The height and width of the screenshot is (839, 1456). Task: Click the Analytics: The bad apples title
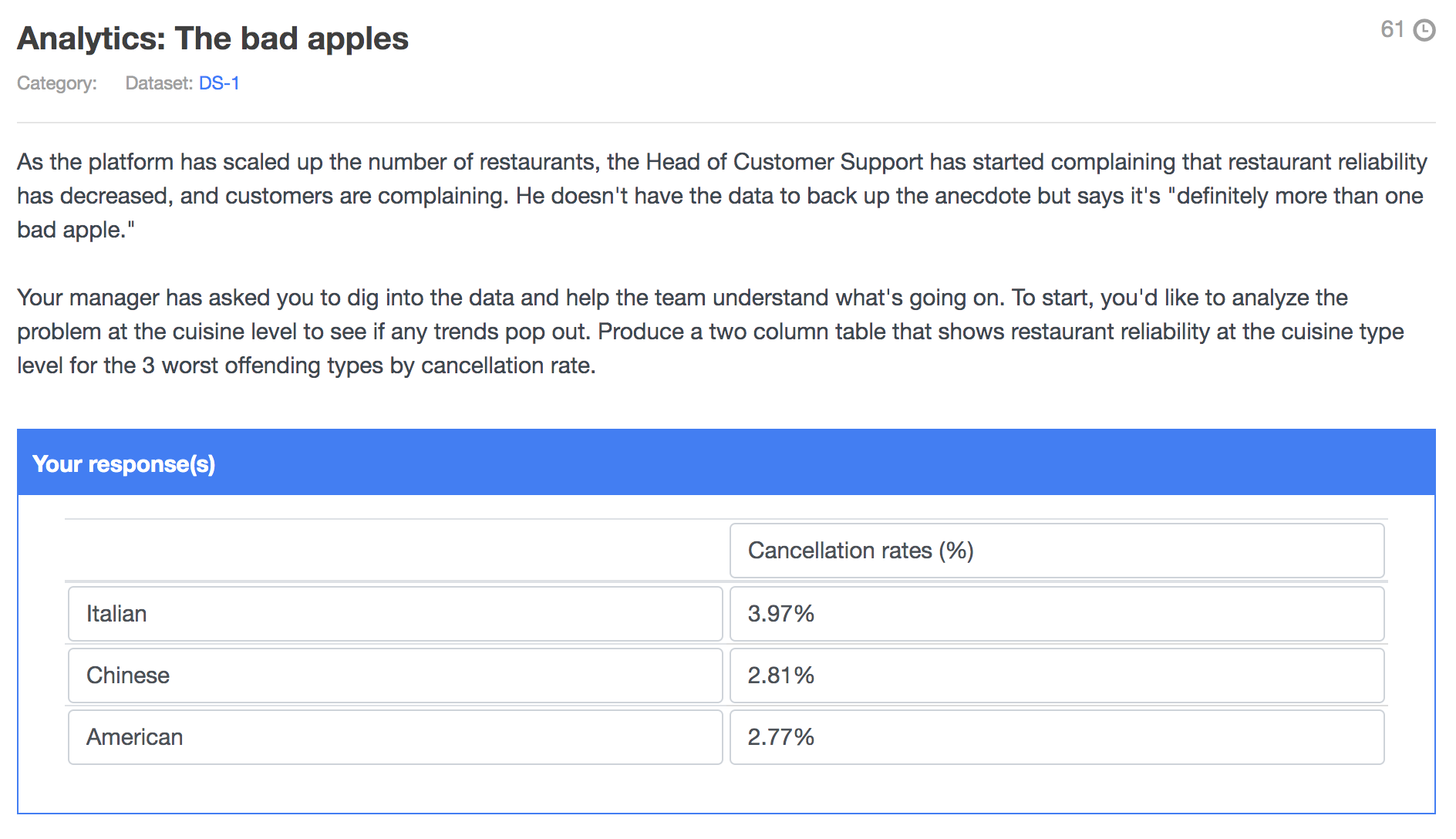click(213, 39)
